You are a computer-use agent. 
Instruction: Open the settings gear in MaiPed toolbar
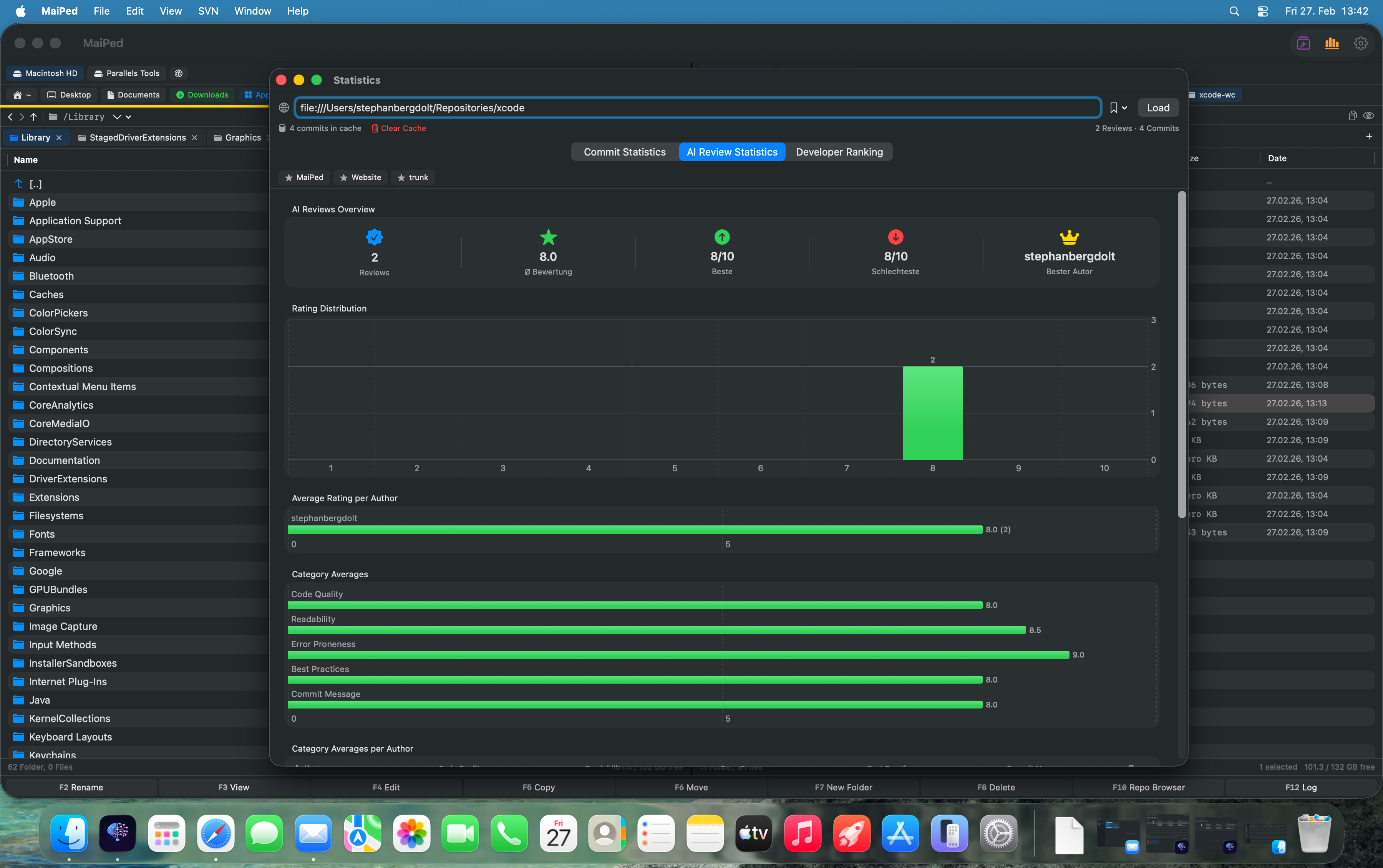tap(1360, 43)
